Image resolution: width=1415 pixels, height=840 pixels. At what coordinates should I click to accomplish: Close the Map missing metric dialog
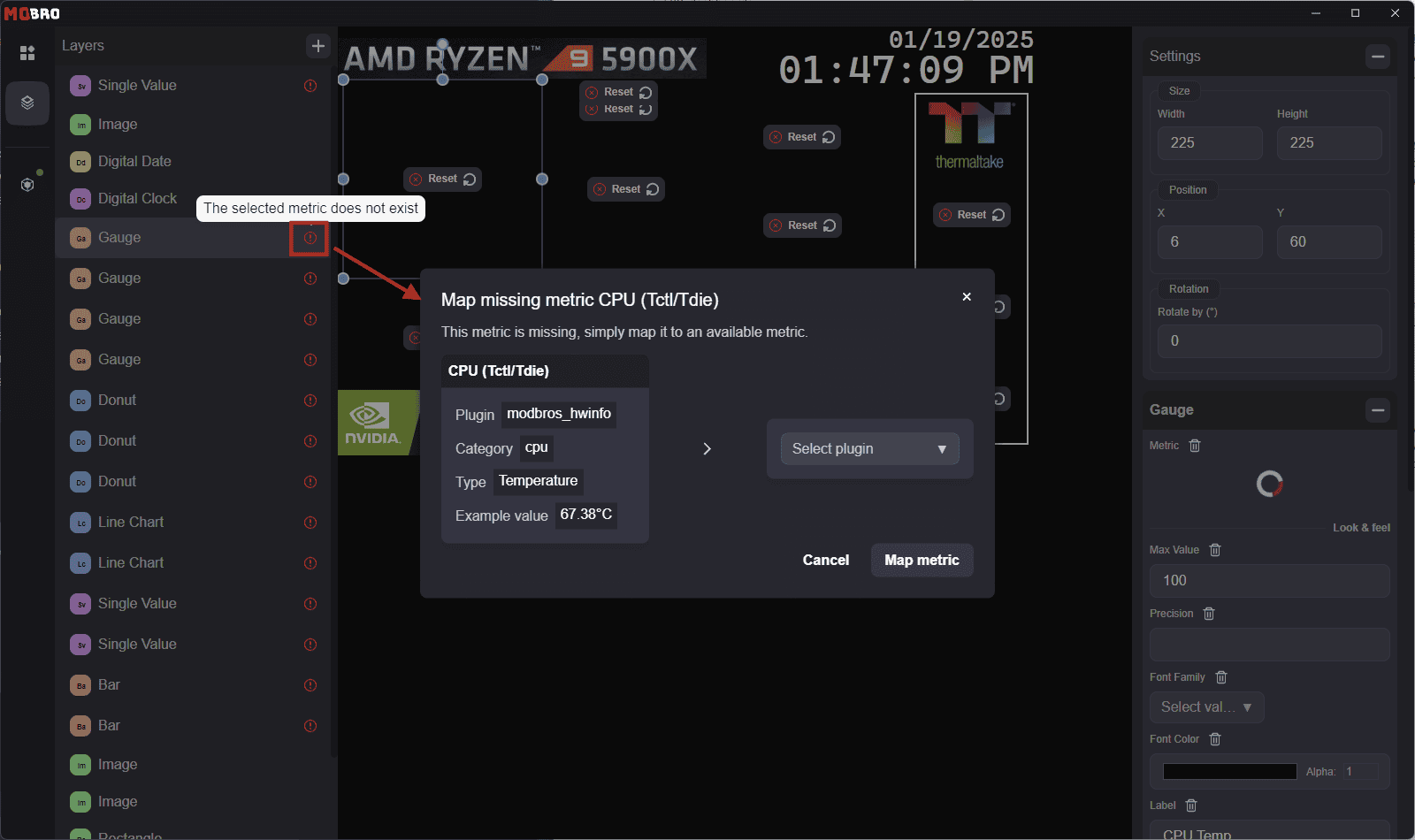pyautogui.click(x=967, y=297)
